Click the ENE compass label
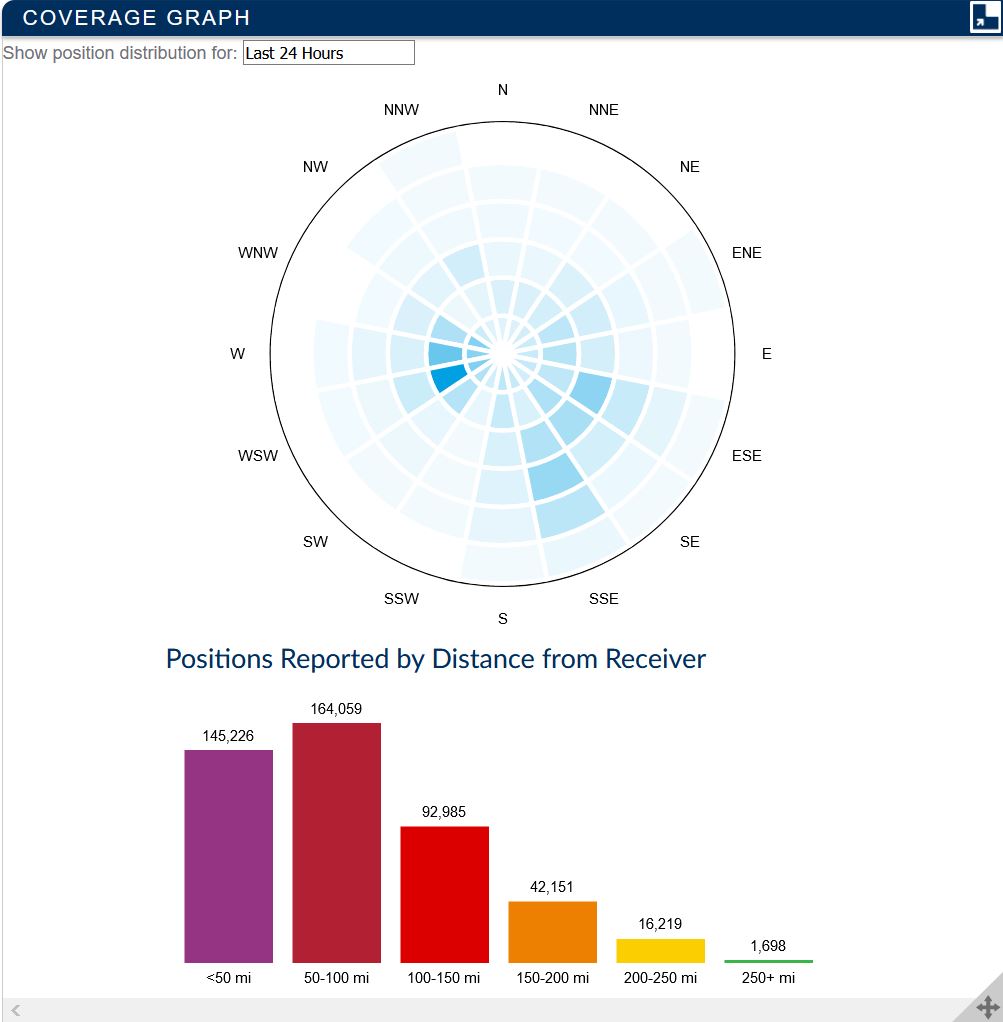The image size is (1003, 1022). coord(746,252)
